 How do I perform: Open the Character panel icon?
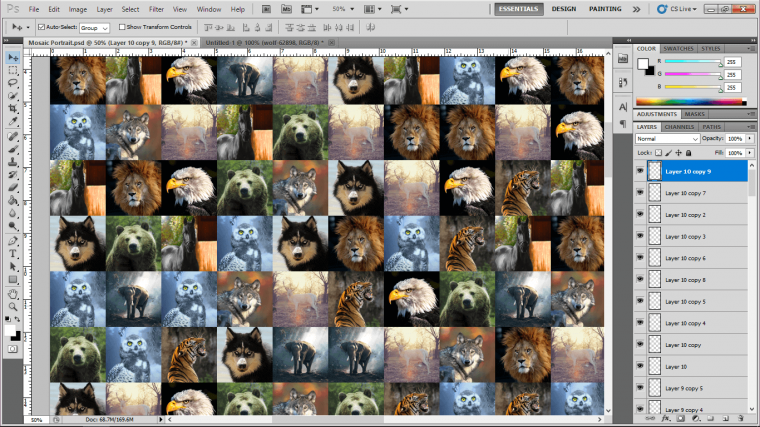(623, 107)
